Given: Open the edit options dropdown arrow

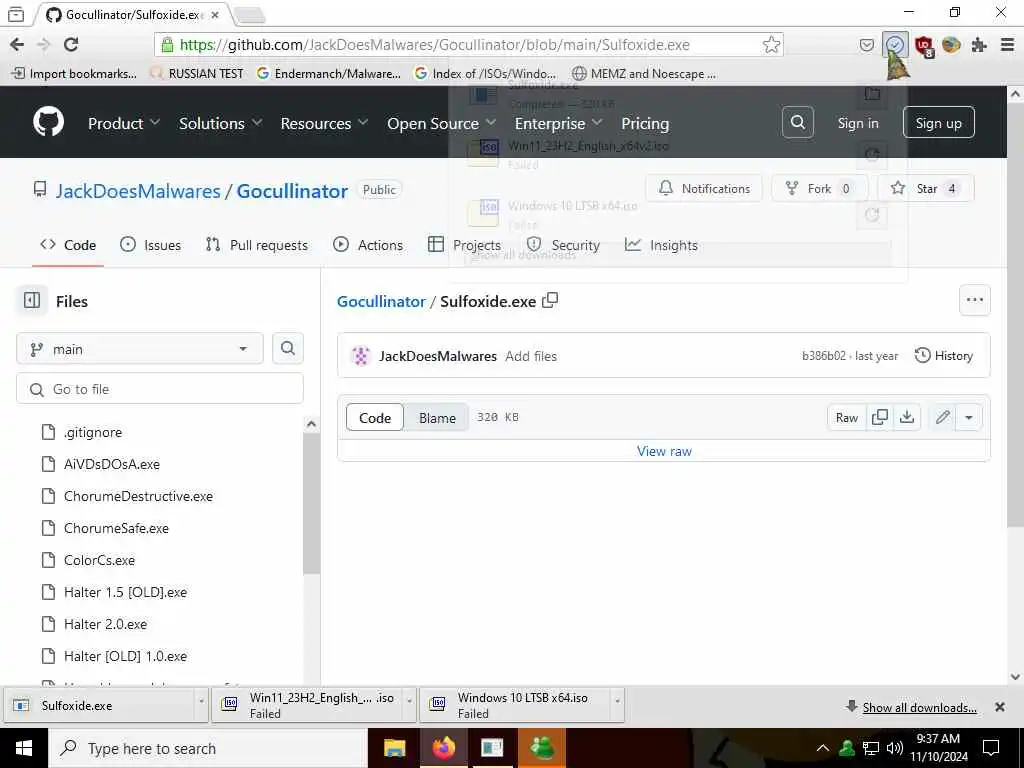Looking at the screenshot, I should tap(968, 417).
